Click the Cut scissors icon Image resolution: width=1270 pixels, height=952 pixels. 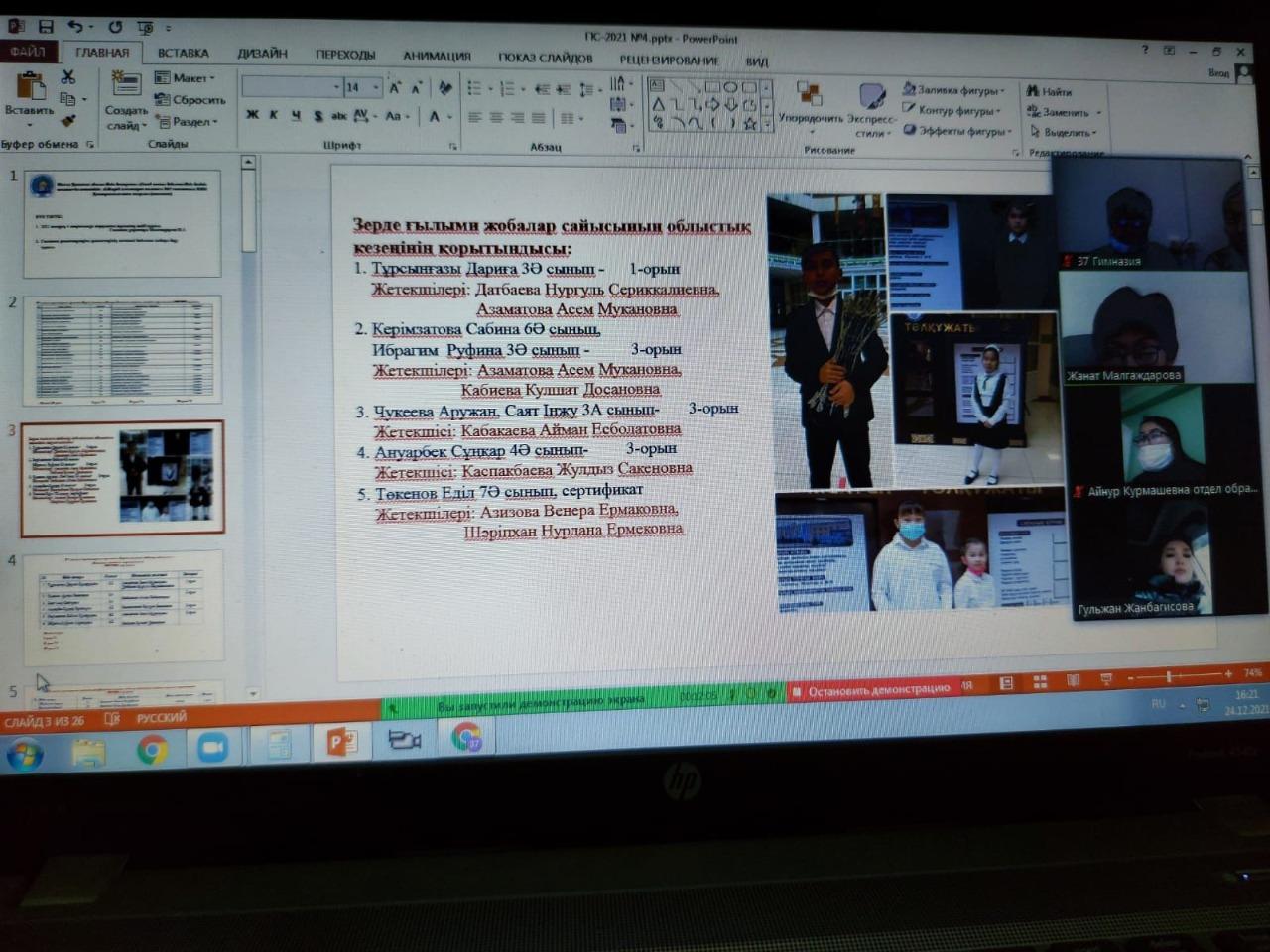click(67, 77)
